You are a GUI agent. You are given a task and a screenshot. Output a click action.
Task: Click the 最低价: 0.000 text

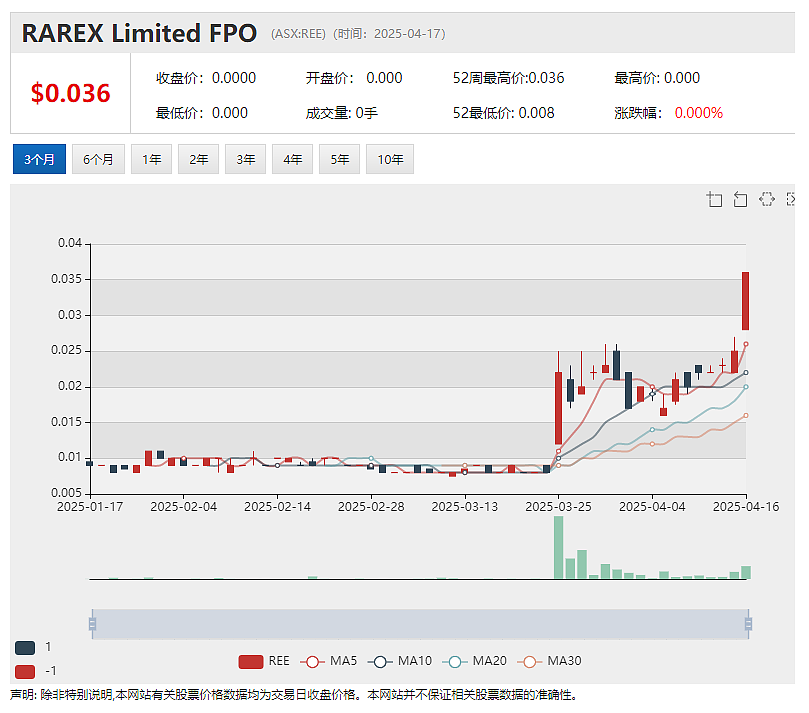click(x=202, y=113)
